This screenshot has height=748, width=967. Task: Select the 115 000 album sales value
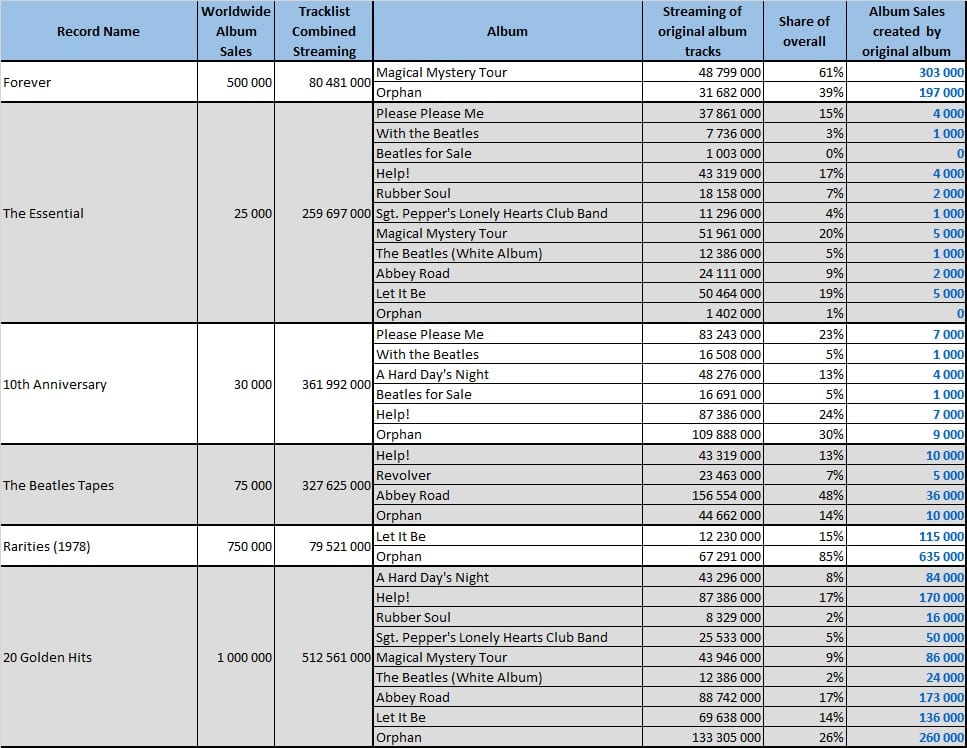[906, 536]
